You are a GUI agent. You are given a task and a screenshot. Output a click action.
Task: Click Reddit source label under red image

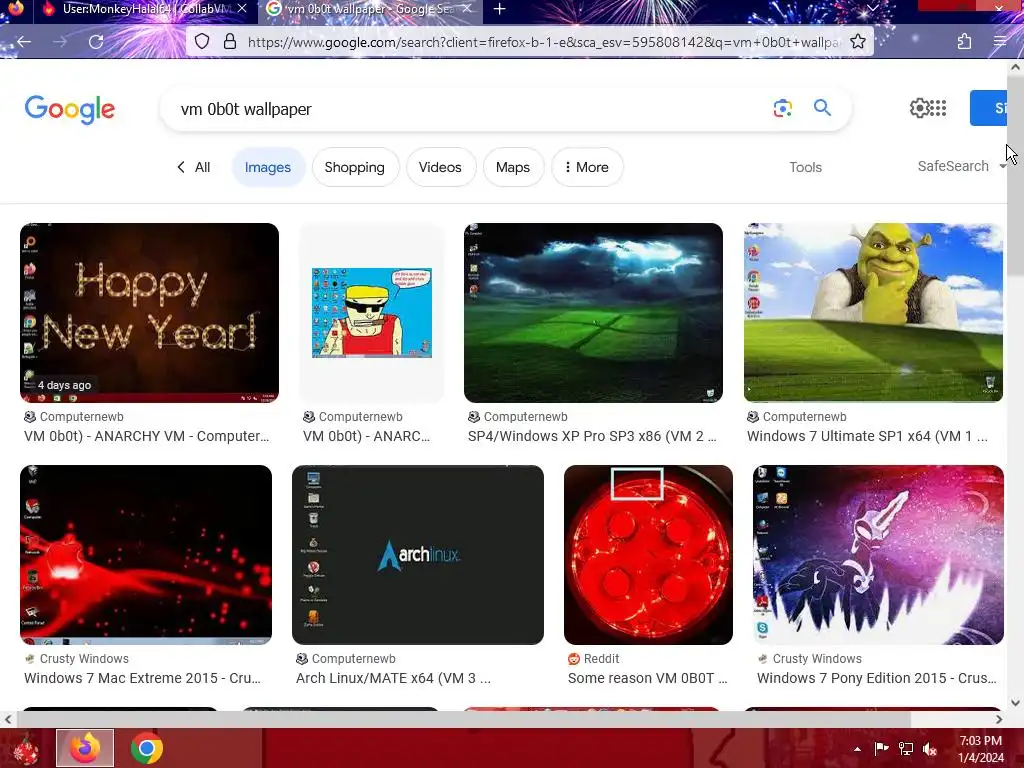tap(594, 659)
